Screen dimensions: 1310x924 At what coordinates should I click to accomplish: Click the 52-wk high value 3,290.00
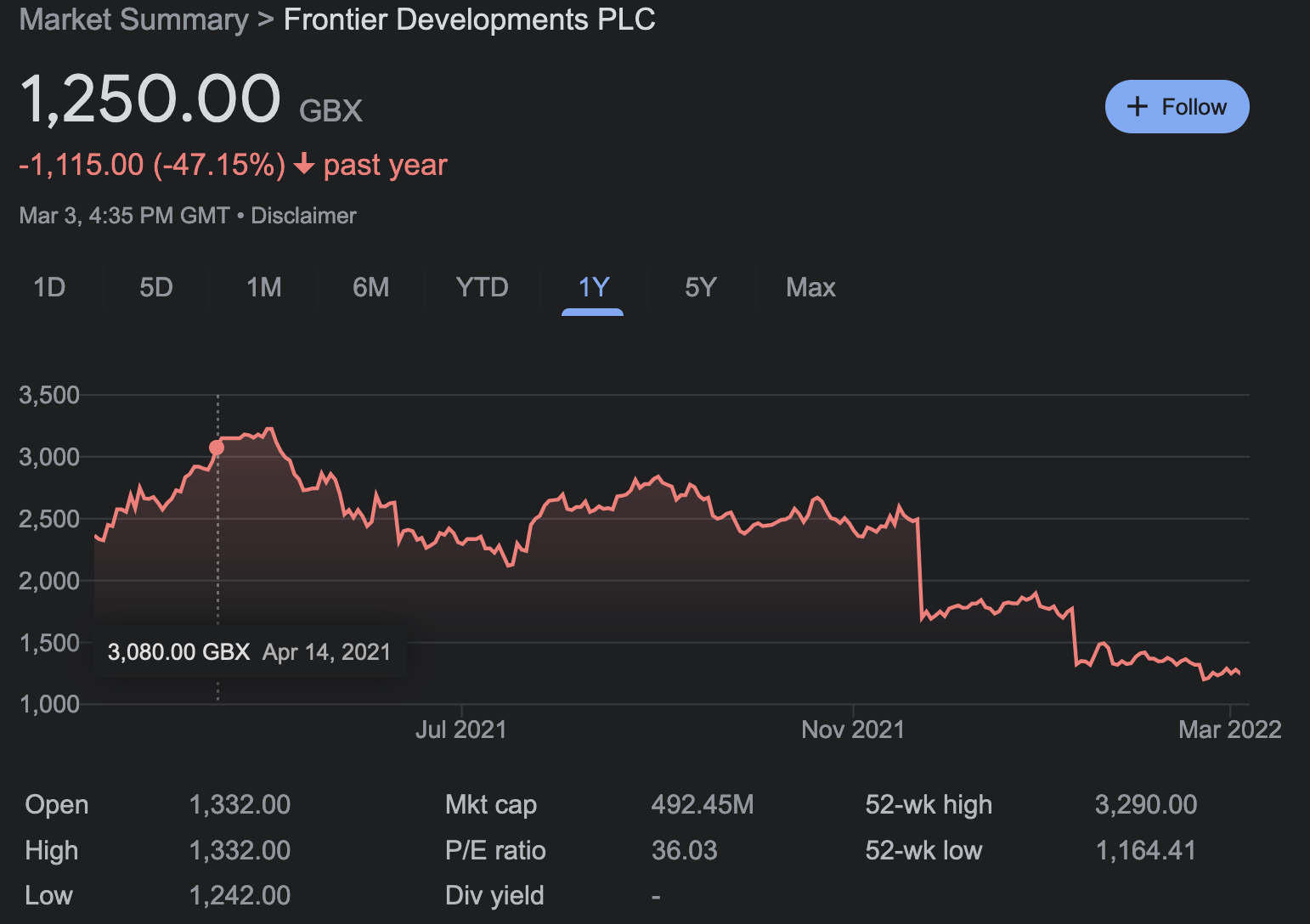[1146, 804]
